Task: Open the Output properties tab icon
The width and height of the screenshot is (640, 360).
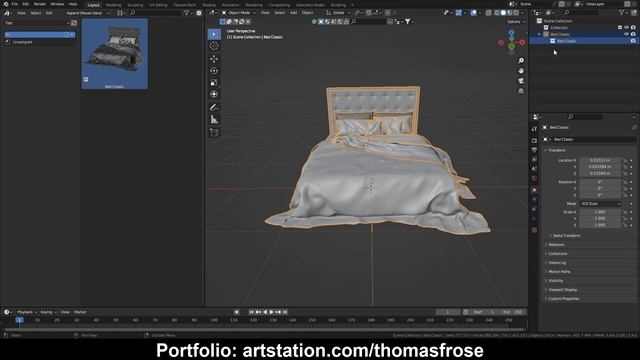Action: tap(534, 150)
